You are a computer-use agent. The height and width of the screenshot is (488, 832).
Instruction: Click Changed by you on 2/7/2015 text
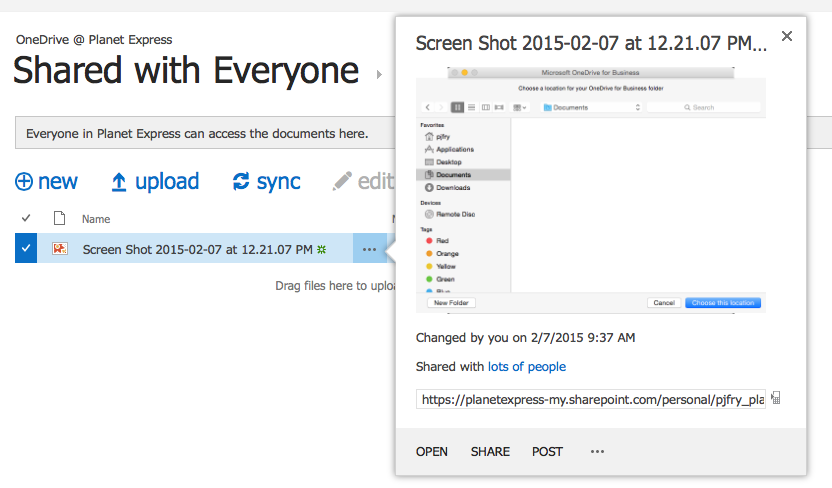click(x=525, y=337)
